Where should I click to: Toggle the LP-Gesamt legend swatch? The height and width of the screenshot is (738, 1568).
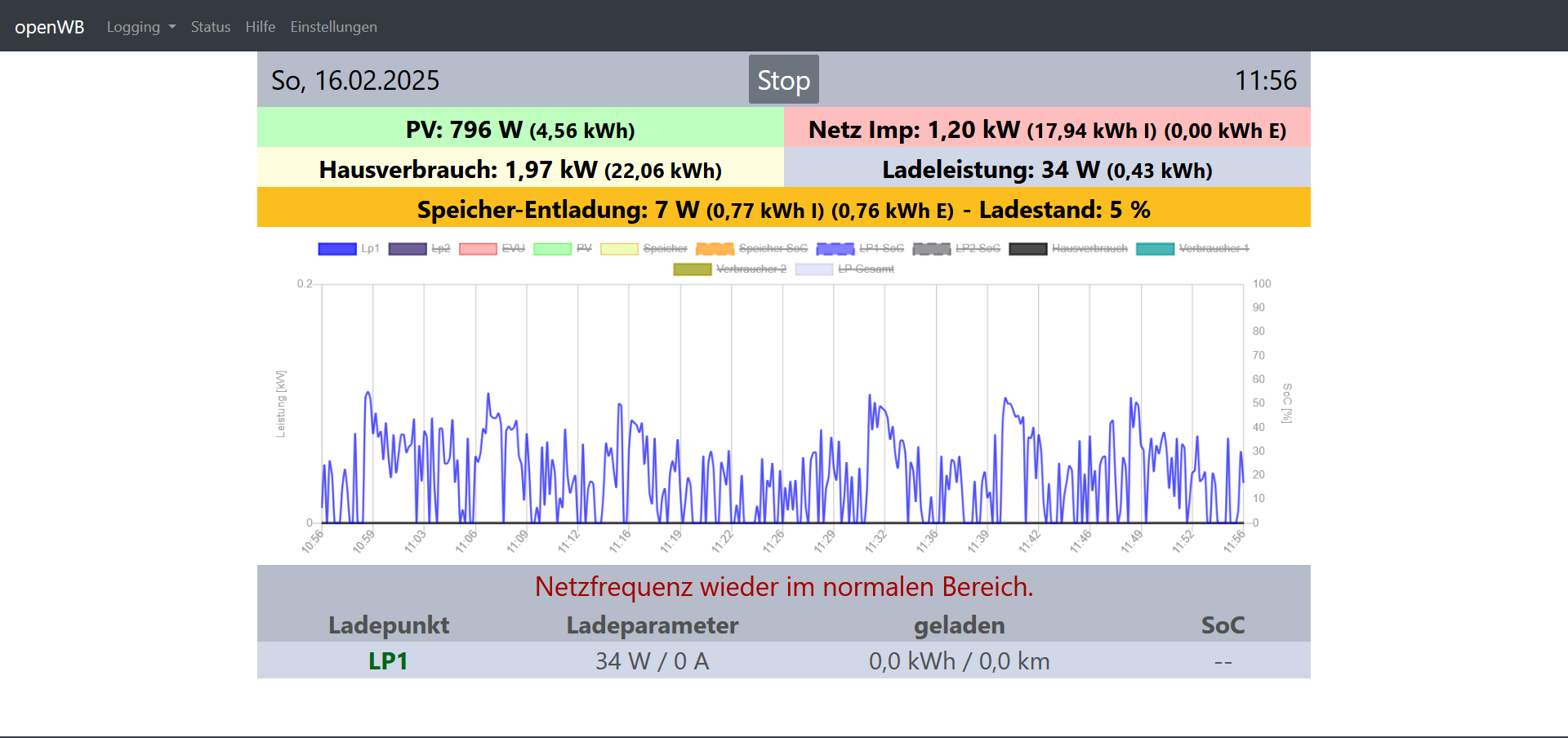(814, 269)
